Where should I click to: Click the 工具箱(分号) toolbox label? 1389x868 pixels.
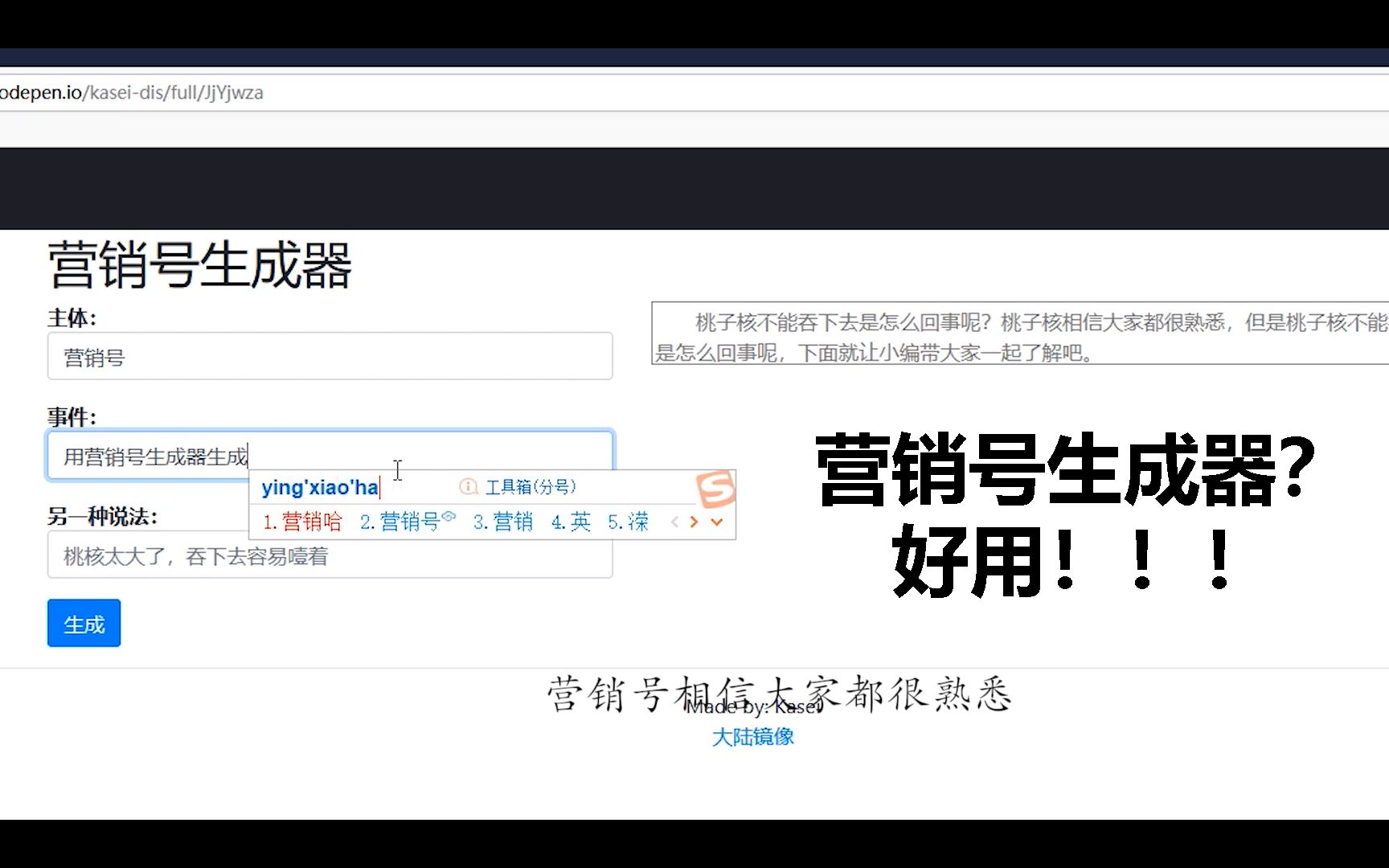[531, 487]
